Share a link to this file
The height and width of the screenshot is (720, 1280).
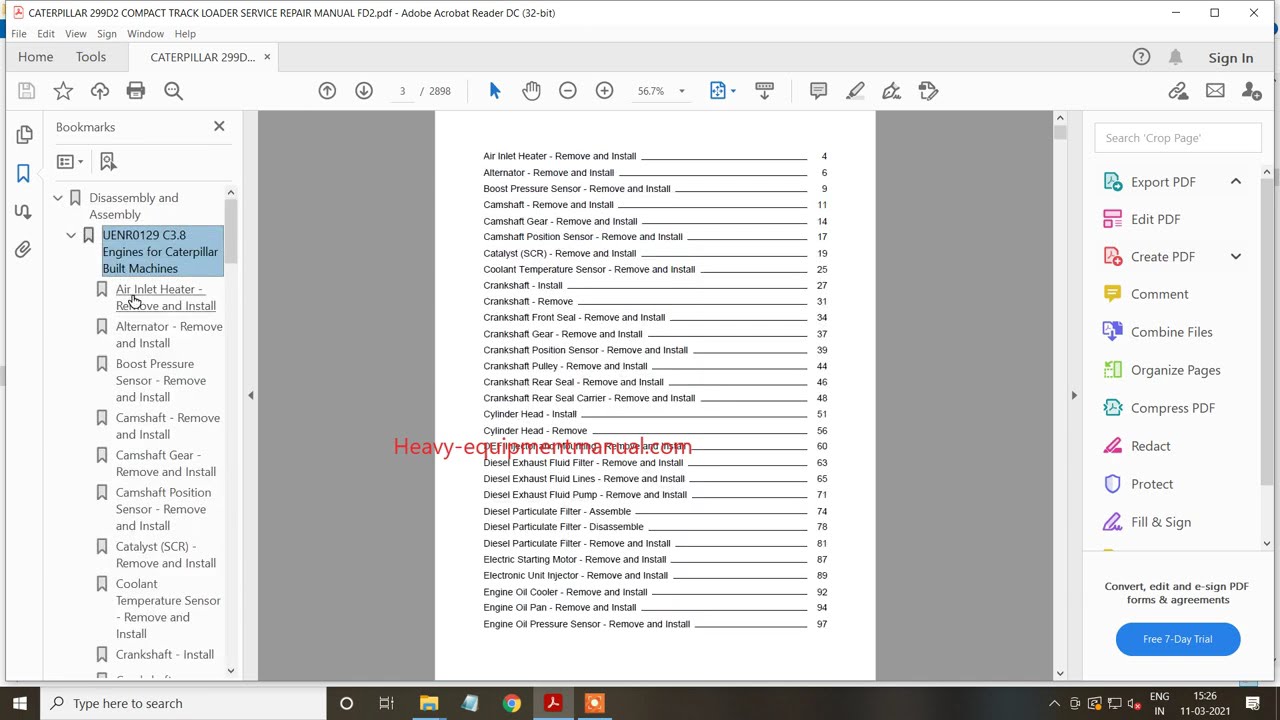click(1178, 91)
